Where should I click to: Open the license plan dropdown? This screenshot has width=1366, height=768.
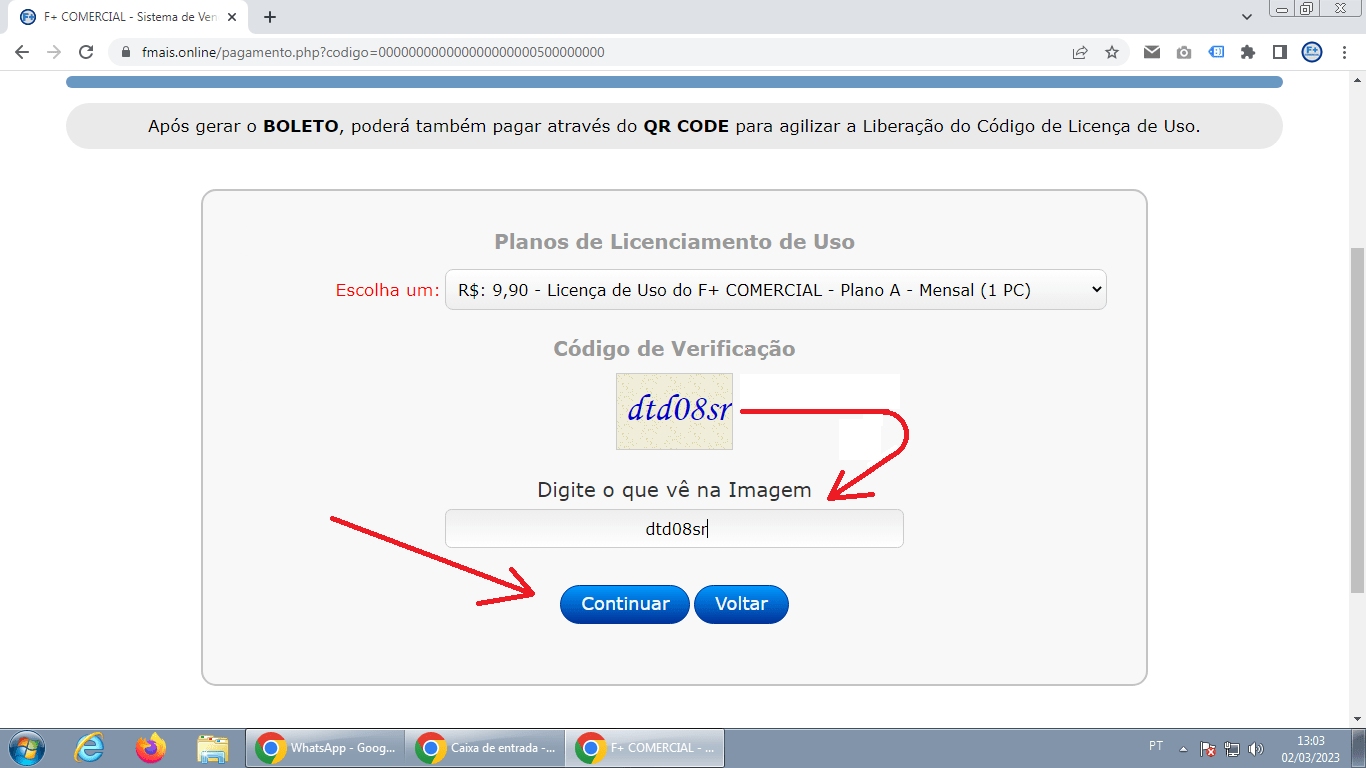[x=776, y=290]
